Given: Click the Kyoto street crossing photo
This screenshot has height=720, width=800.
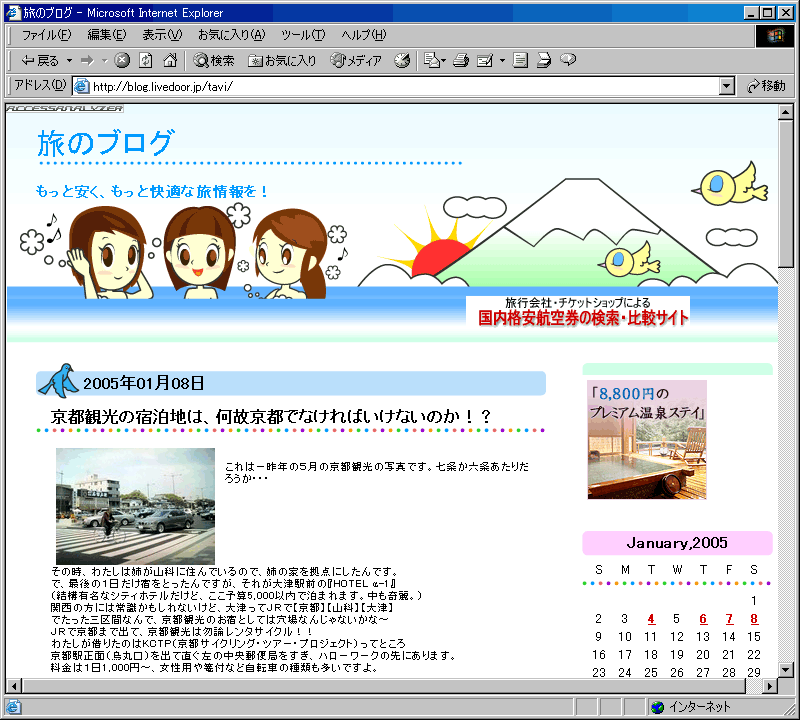Looking at the screenshot, I should pos(135,506).
